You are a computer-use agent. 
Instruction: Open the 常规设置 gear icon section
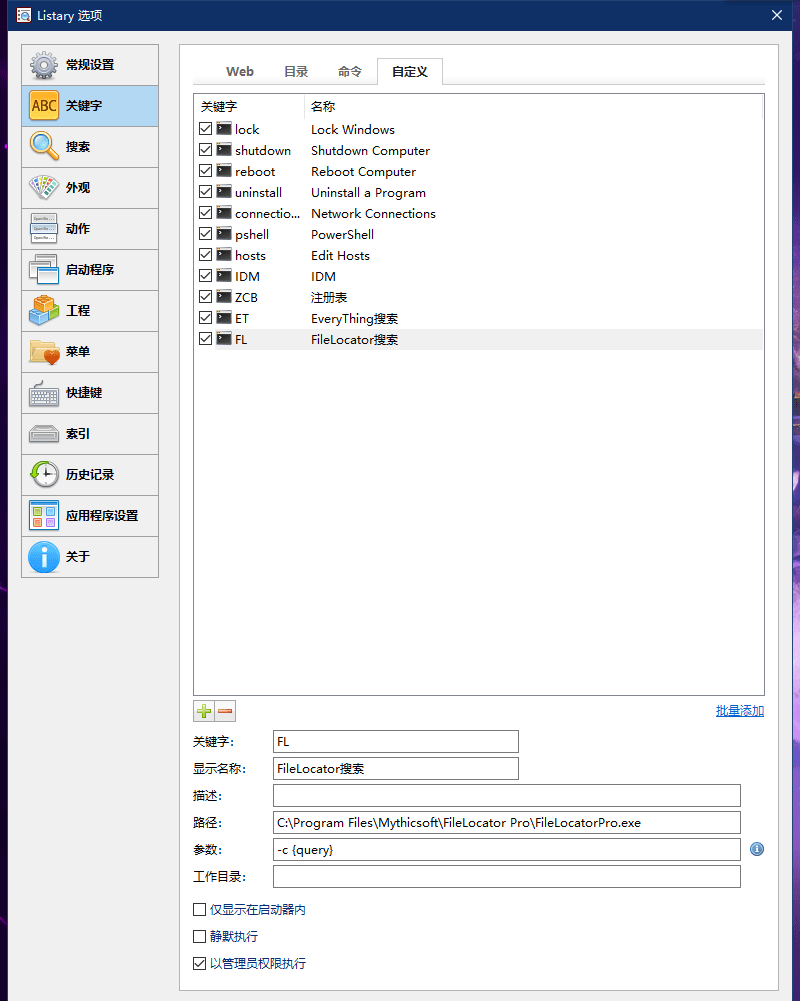point(44,65)
